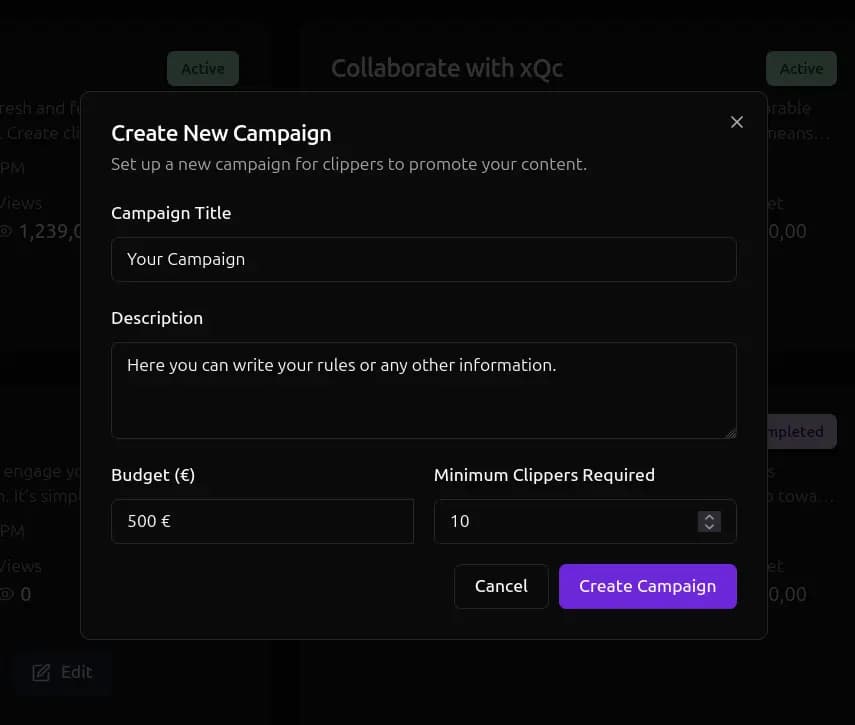Click the Budget field showing 500 €

coord(262,521)
